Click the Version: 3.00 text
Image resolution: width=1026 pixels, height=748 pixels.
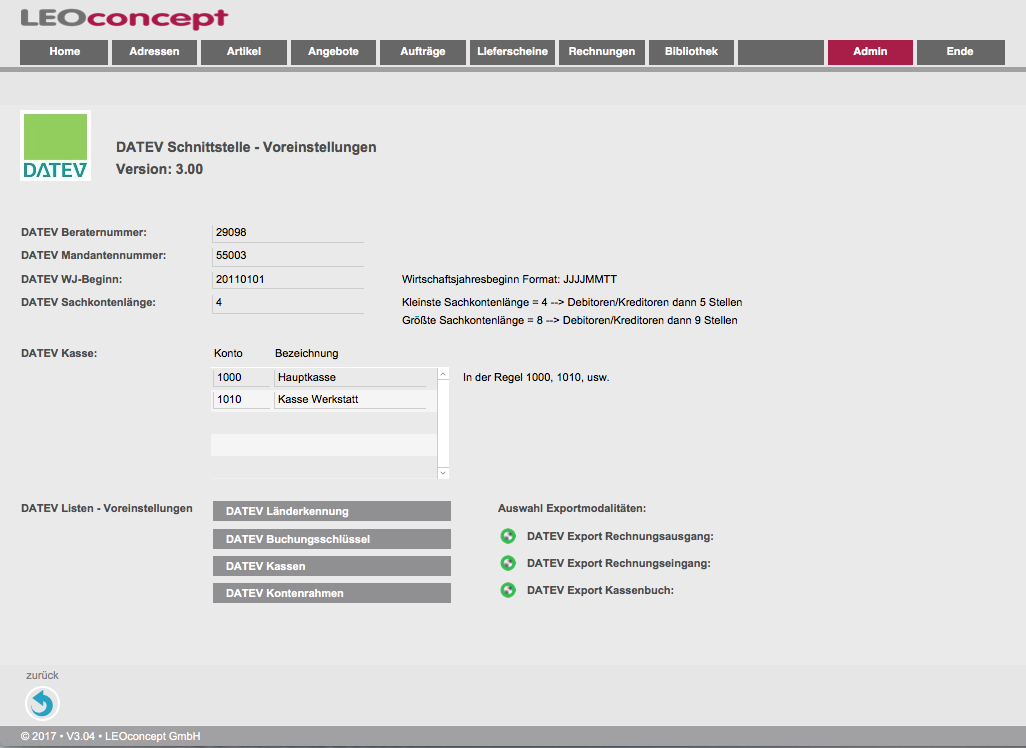click(x=160, y=169)
